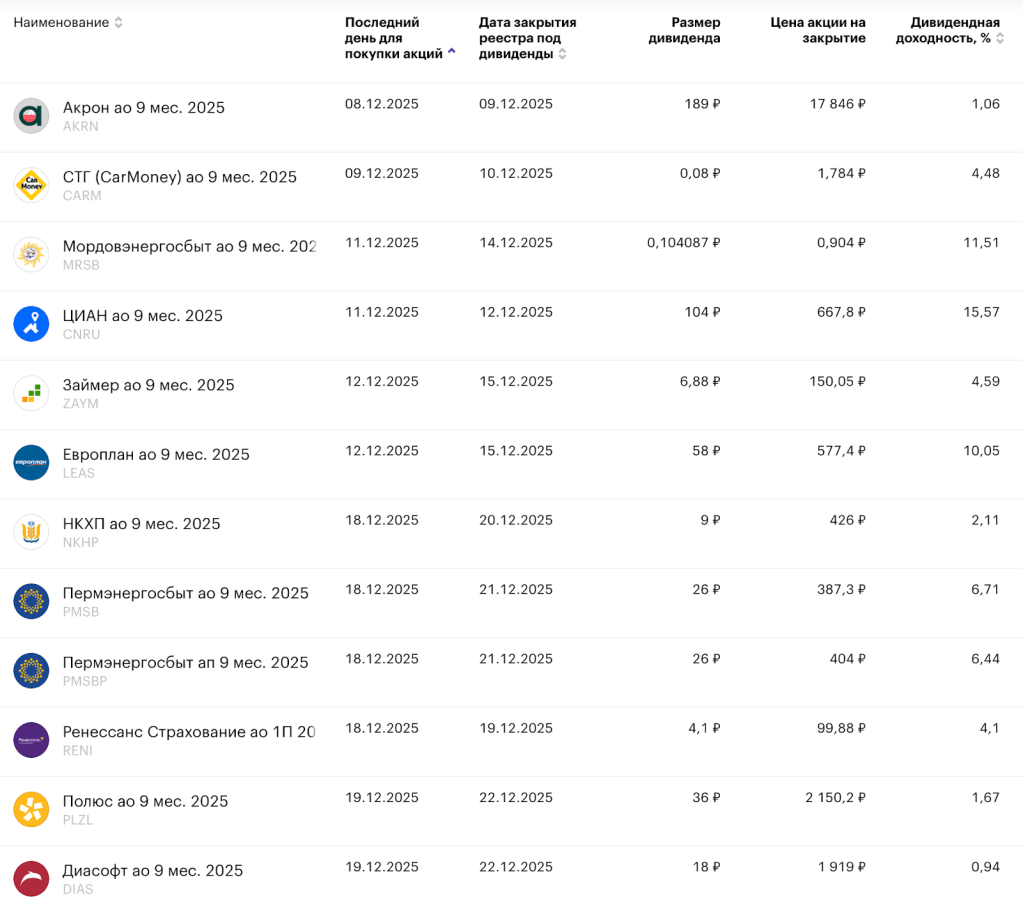Click the Ренессанс Страхование logo icon
This screenshot has width=1023, height=914.
[x=31, y=740]
